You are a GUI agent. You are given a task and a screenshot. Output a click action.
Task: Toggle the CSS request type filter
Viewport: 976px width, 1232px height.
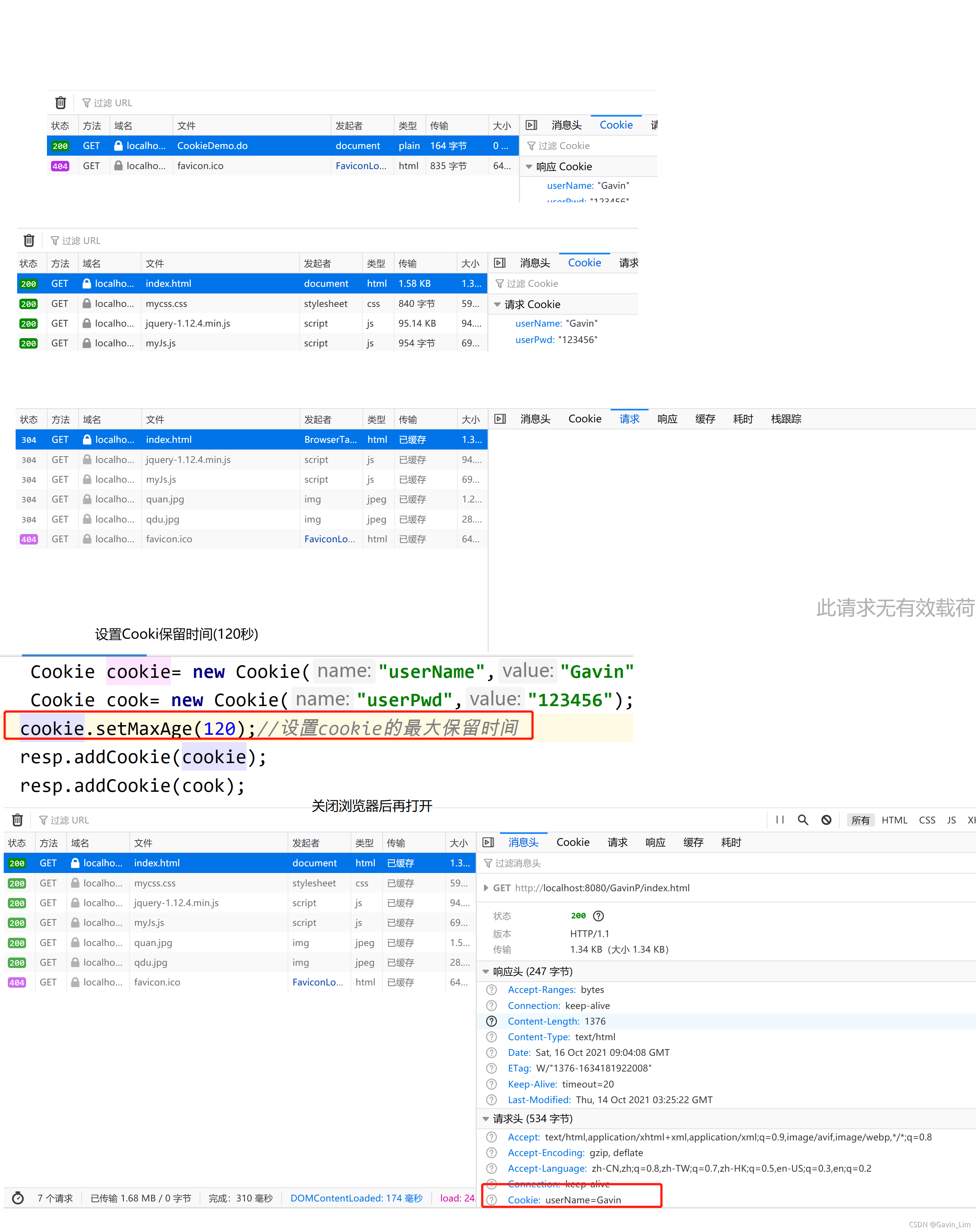click(927, 820)
